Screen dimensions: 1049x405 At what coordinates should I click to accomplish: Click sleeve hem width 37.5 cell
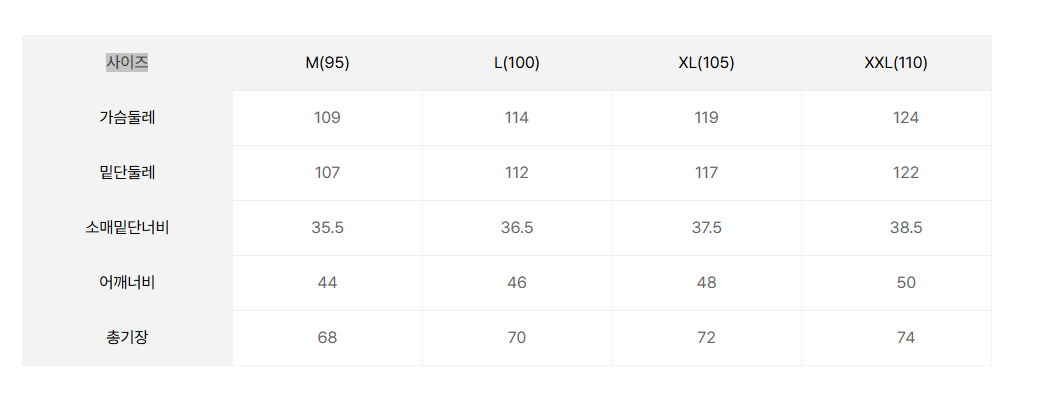point(706,228)
